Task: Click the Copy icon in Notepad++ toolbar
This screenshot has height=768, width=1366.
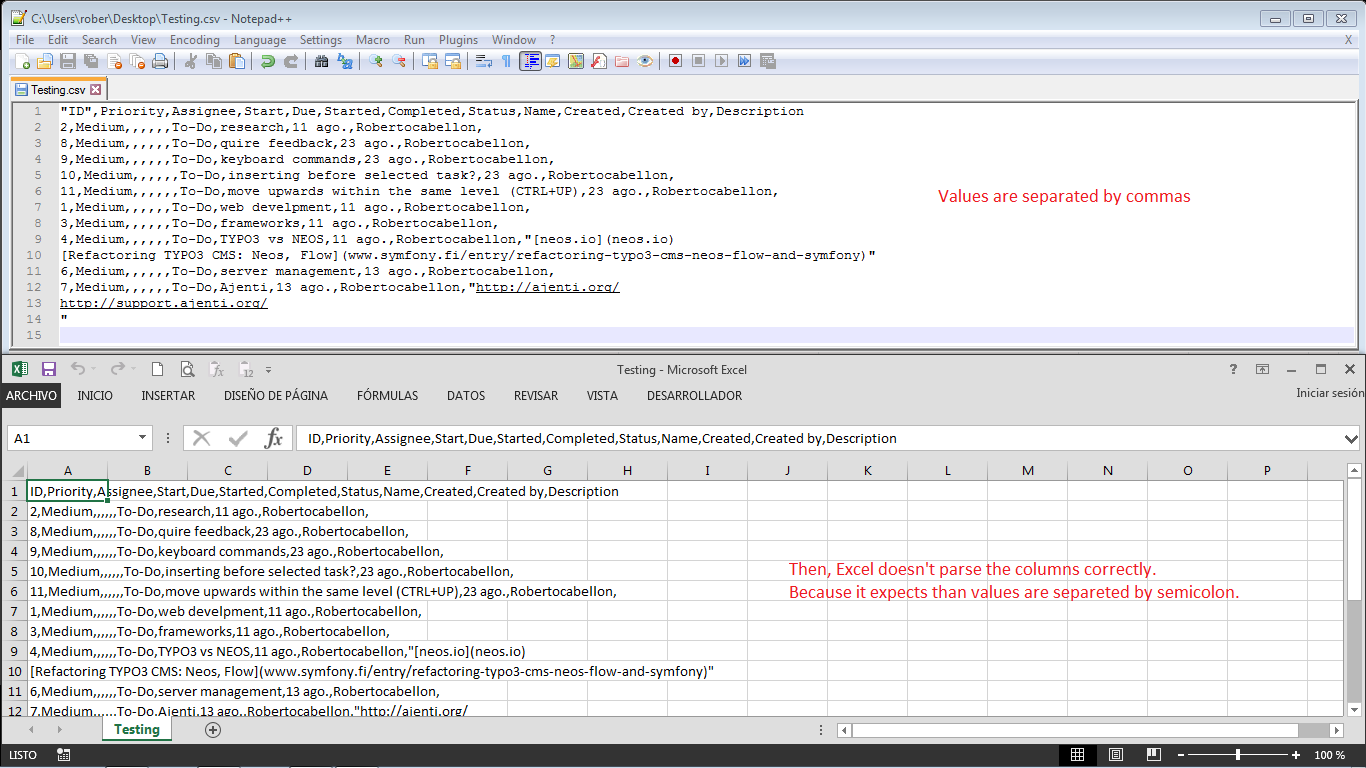Action: [213, 61]
